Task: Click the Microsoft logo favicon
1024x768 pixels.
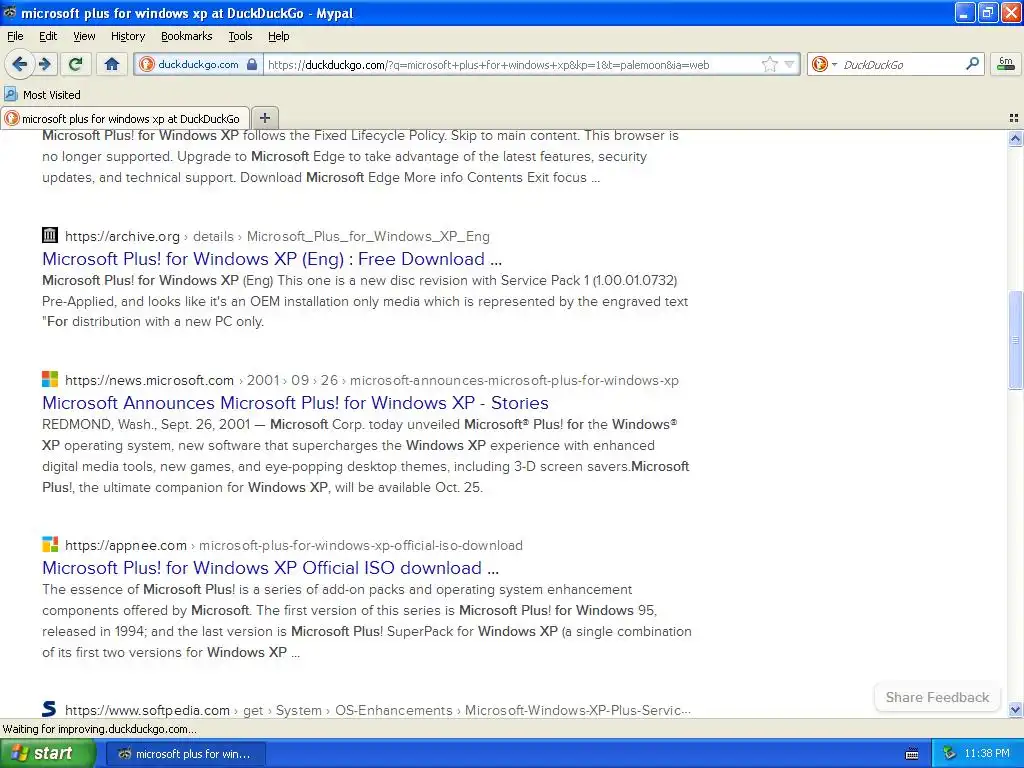Action: point(50,379)
